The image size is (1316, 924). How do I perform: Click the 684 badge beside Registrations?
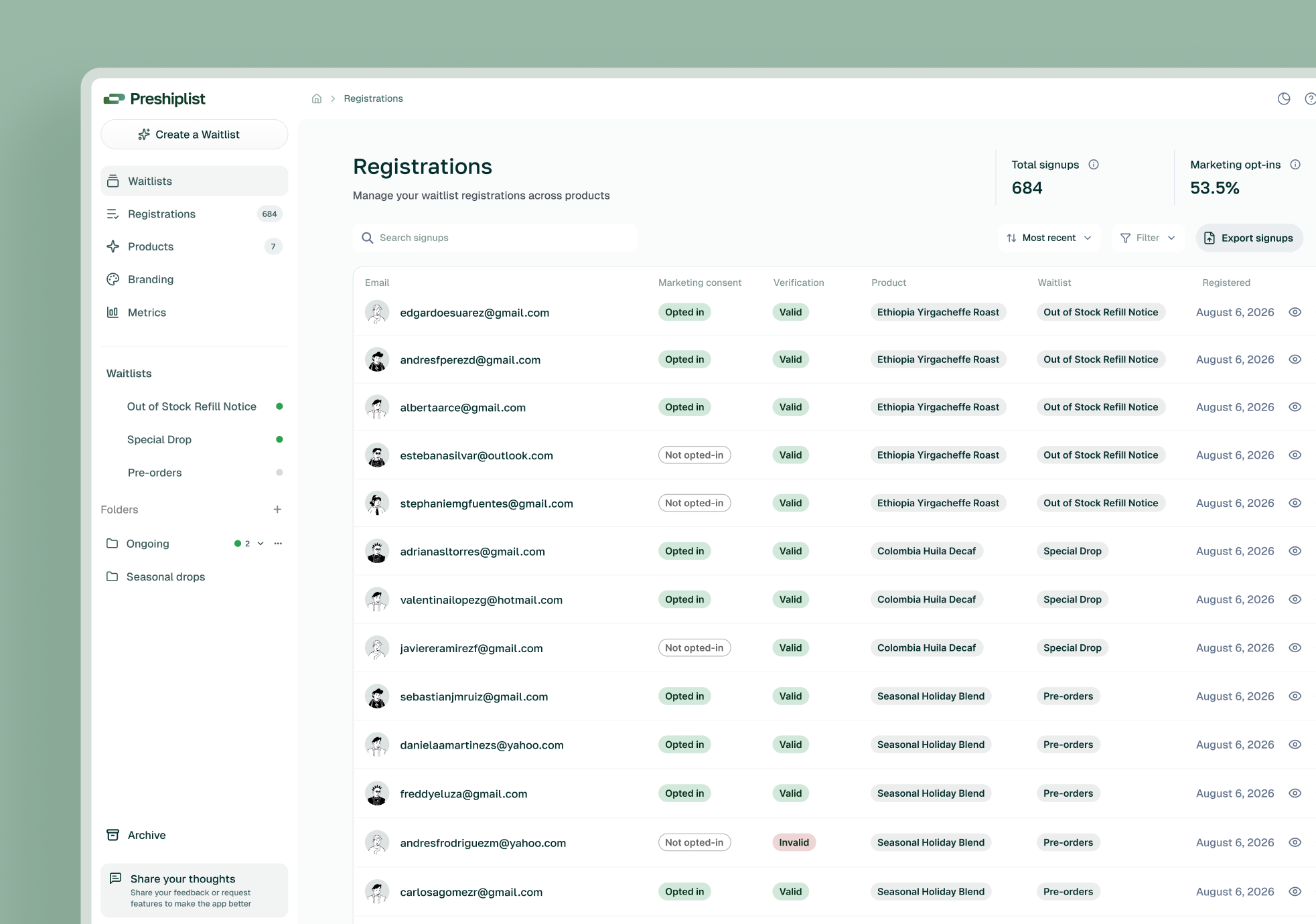coord(269,214)
